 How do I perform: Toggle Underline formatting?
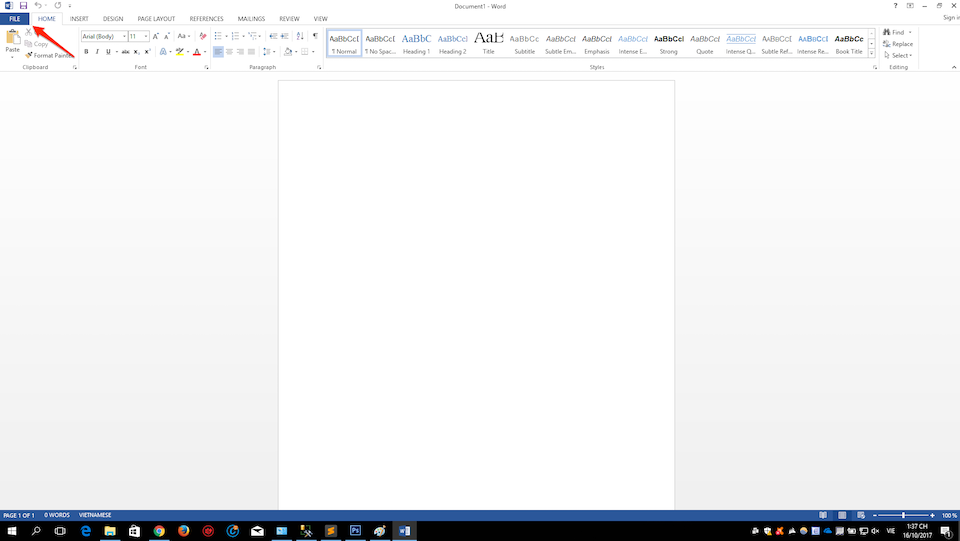108,52
